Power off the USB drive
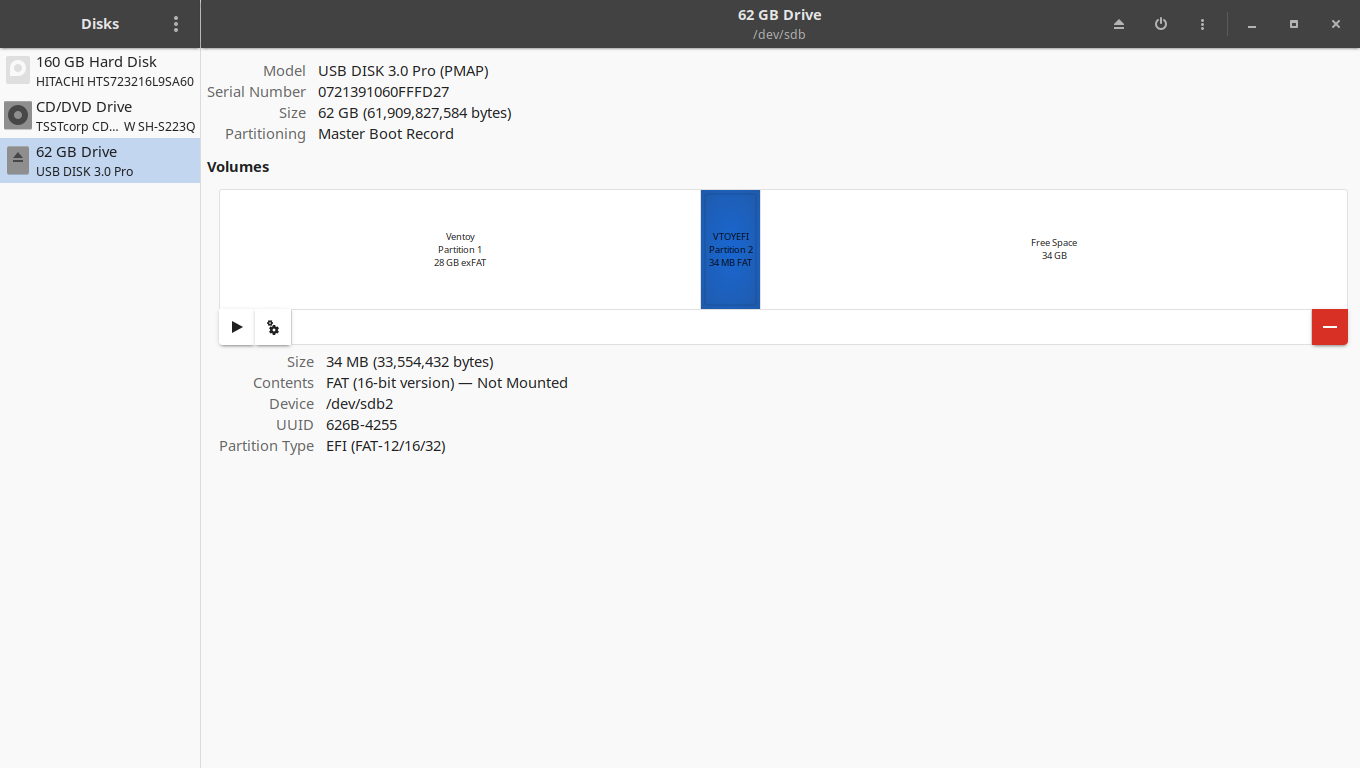Screen dimensions: 1360x768 (1161, 24)
